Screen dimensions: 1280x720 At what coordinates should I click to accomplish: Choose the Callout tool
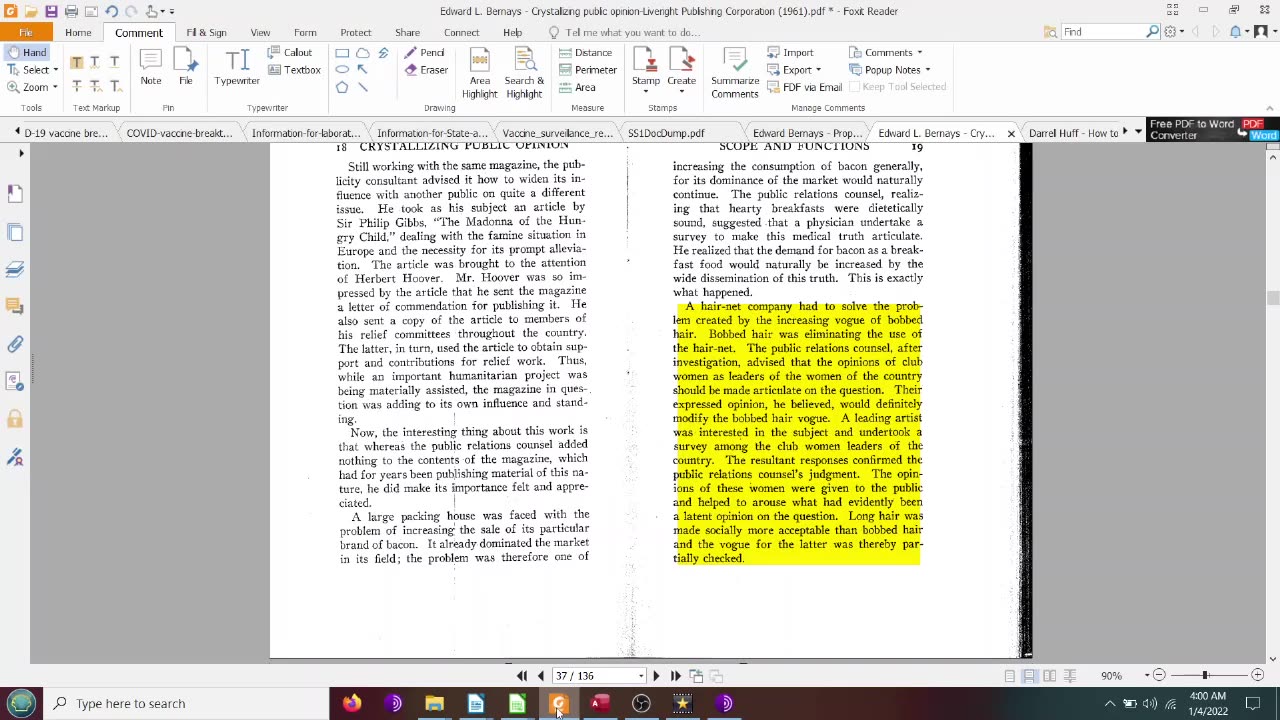click(290, 52)
